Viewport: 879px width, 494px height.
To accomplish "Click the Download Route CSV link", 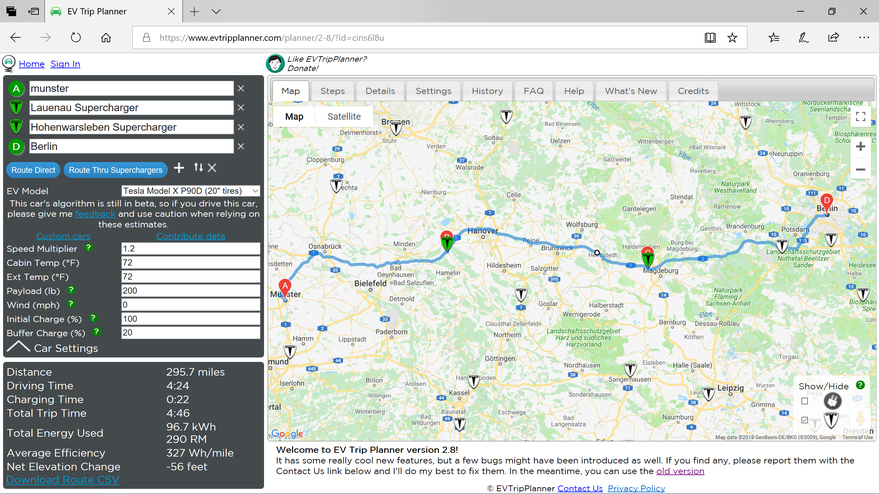I will [62, 480].
